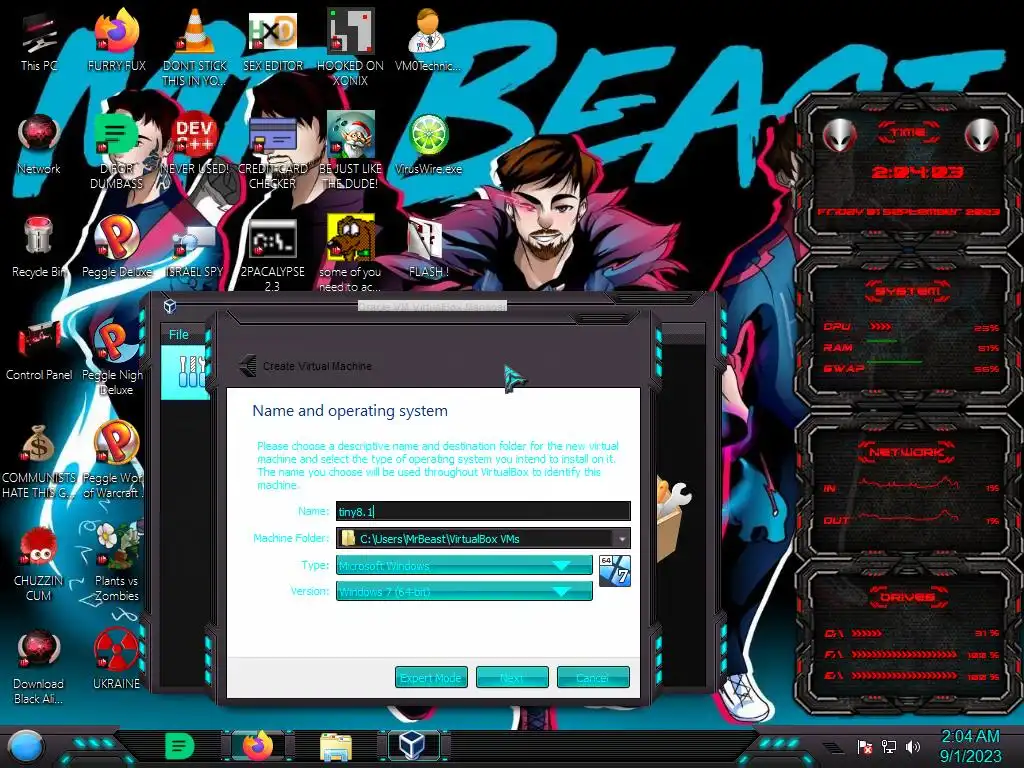Click the Windows 7 64-bit OS badge
Screen dimensions: 1024x768
[615, 571]
